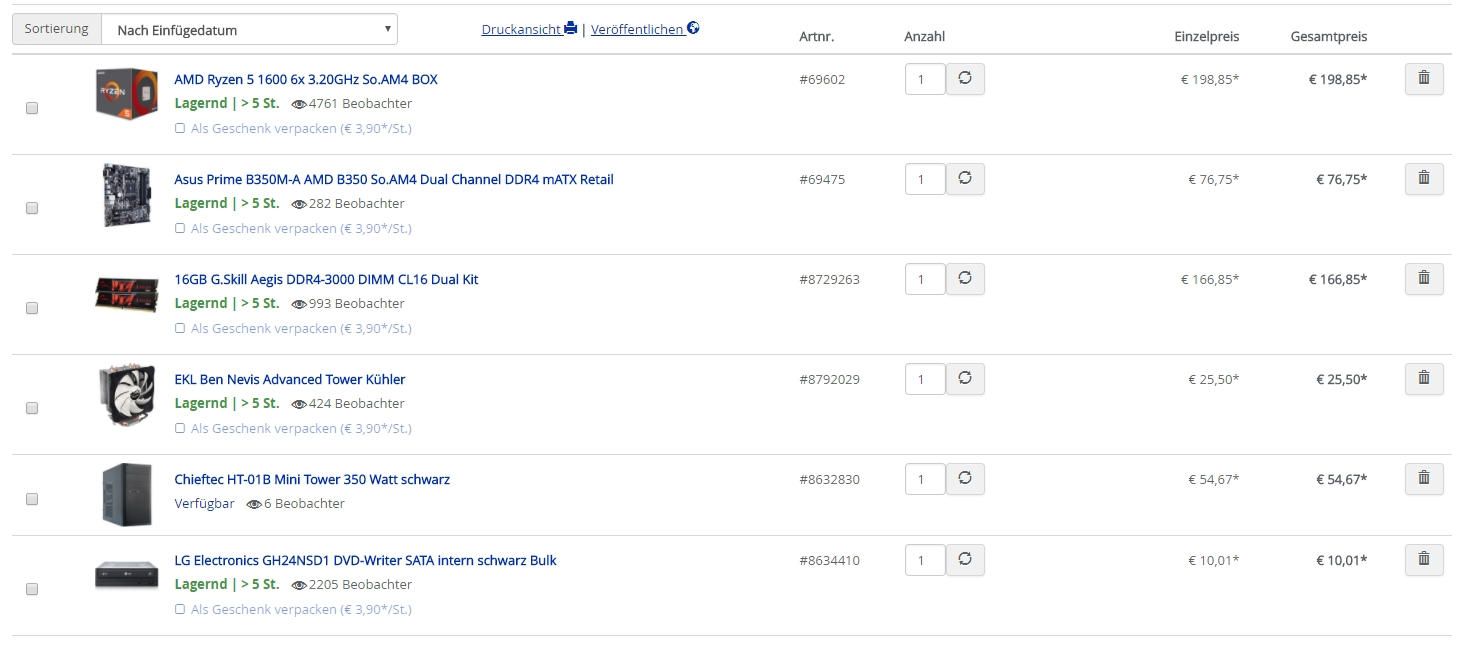
Task: Delete the LG Electronics DVD-Writer item
Action: [x=1423, y=560]
